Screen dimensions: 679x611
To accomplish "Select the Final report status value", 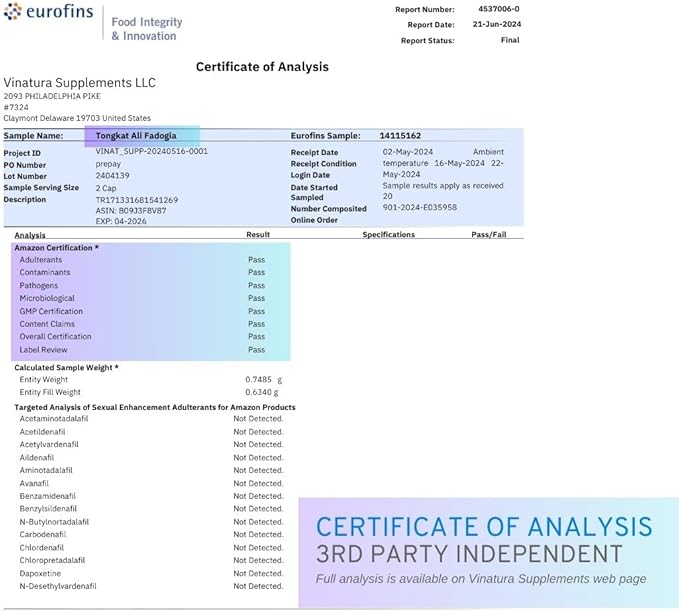I will [509, 40].
